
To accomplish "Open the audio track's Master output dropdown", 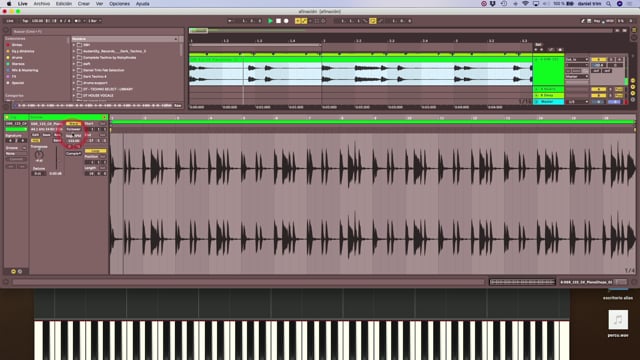I will point(577,76).
